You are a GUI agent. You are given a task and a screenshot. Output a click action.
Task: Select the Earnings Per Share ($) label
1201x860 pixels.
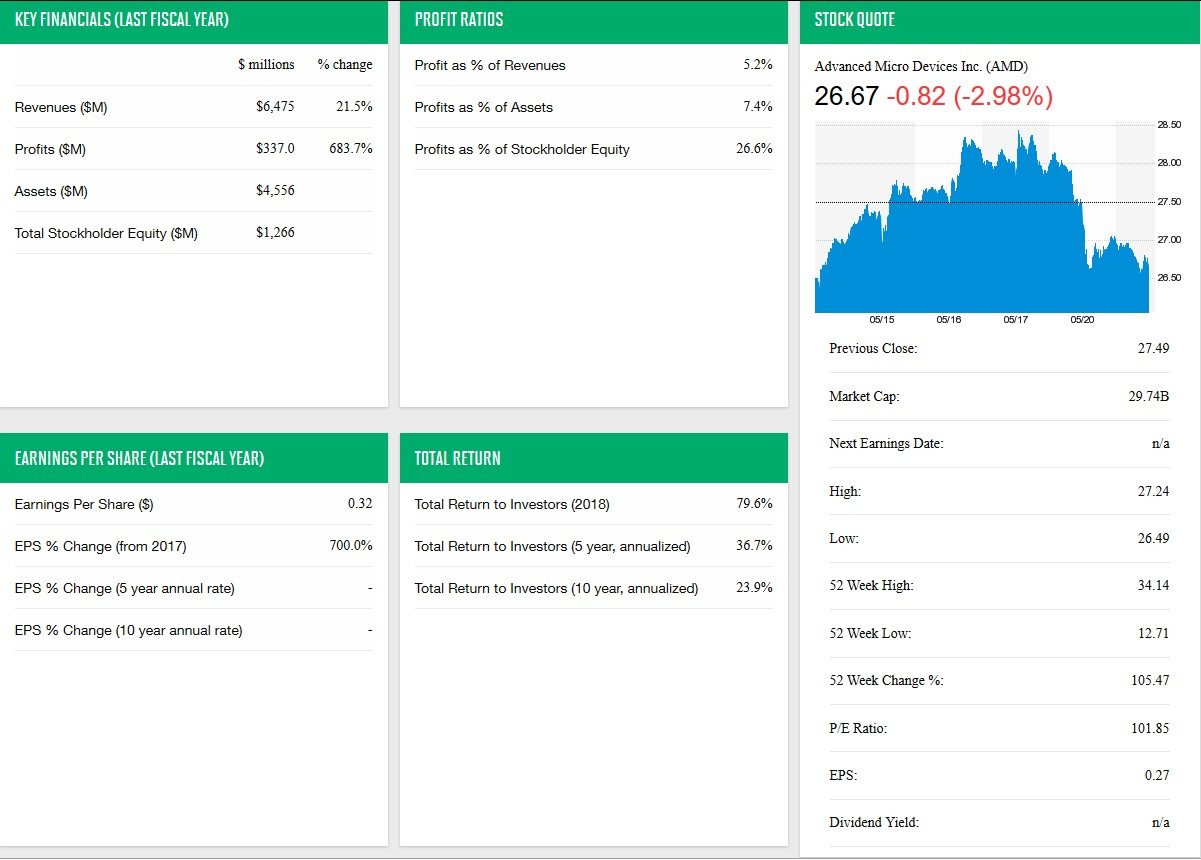click(x=84, y=505)
